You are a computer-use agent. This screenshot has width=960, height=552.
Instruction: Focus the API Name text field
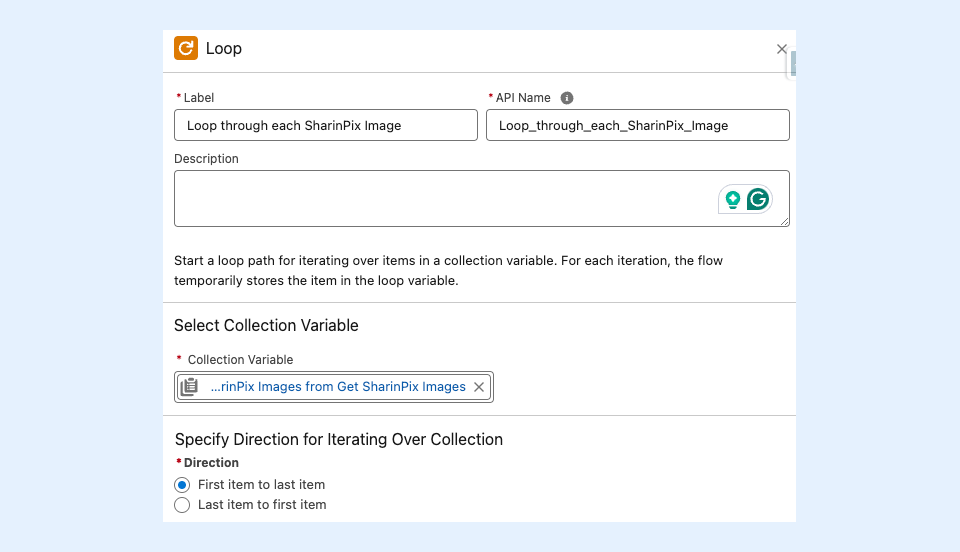tap(637, 125)
